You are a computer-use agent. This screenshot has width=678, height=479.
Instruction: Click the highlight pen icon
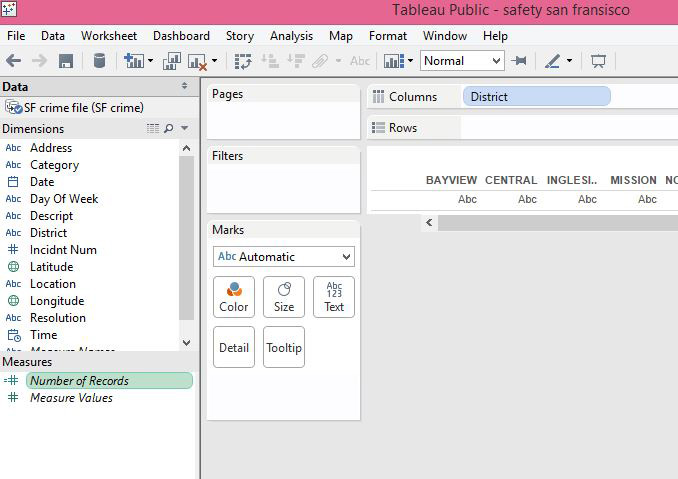tap(552, 61)
